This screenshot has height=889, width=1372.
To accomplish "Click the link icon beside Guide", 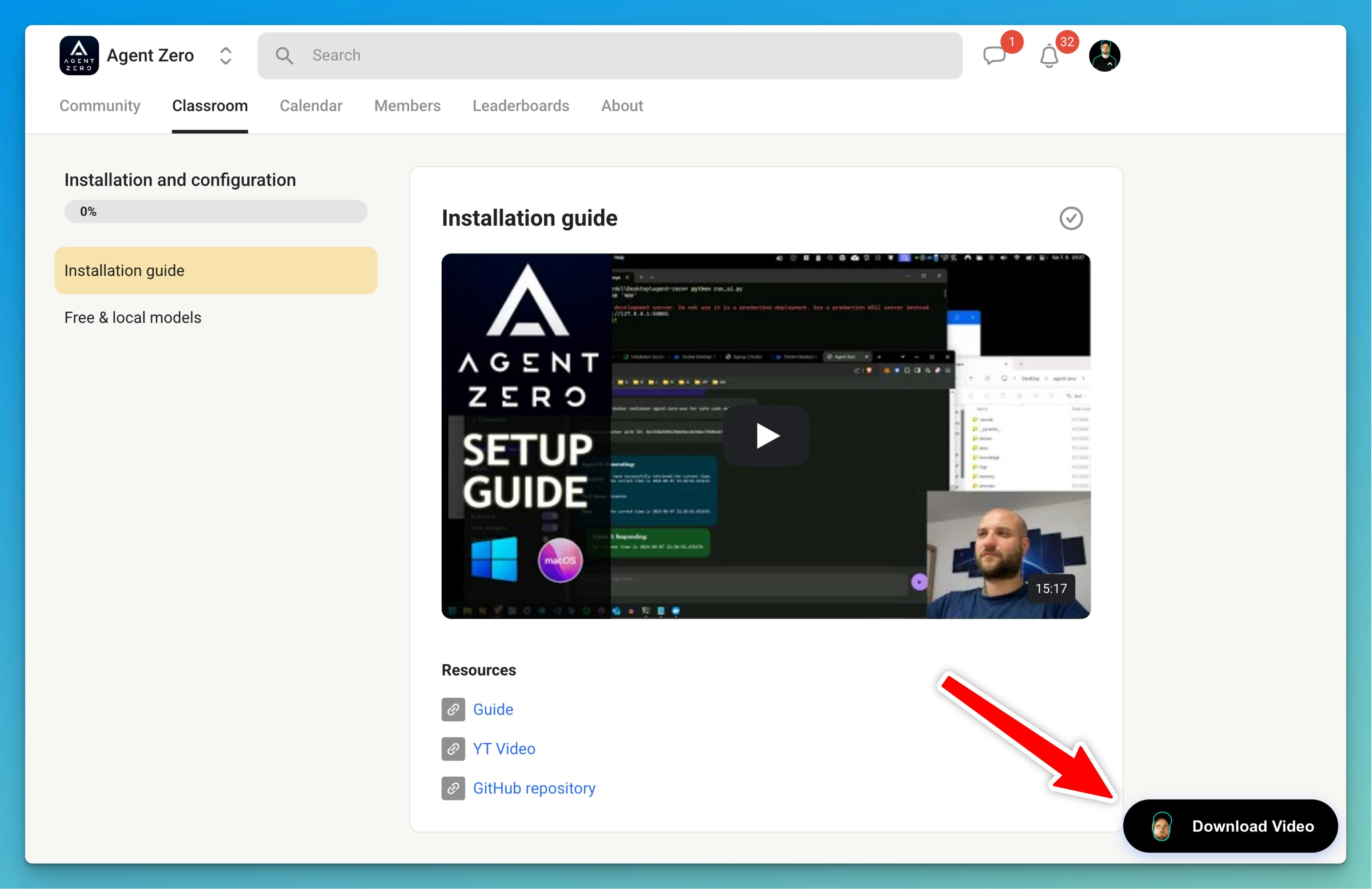I will 453,709.
